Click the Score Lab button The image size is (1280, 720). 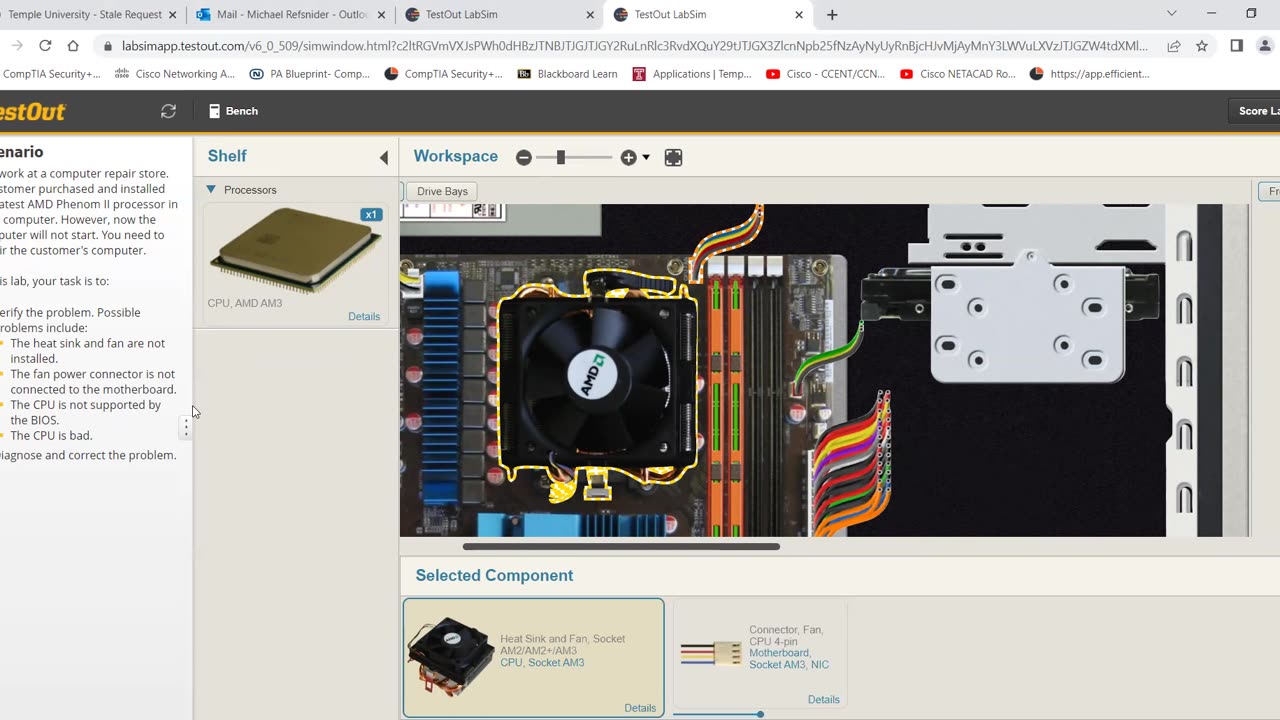coord(1256,111)
